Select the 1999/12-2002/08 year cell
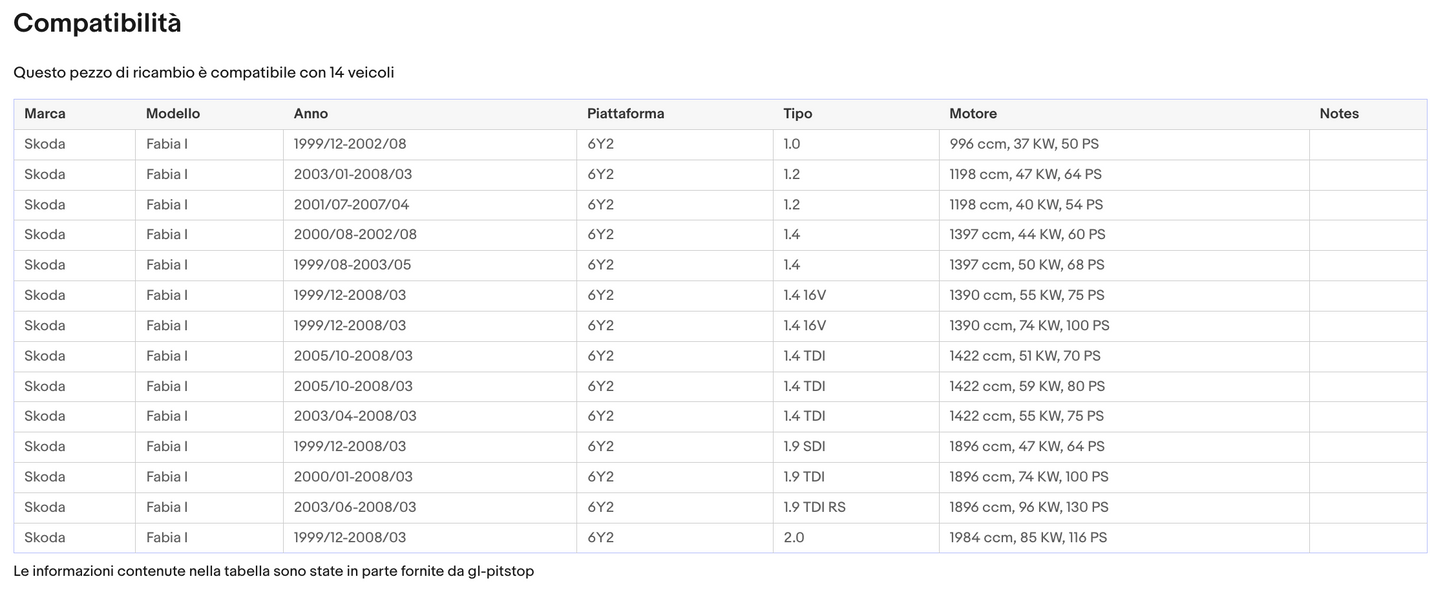 (x=350, y=144)
